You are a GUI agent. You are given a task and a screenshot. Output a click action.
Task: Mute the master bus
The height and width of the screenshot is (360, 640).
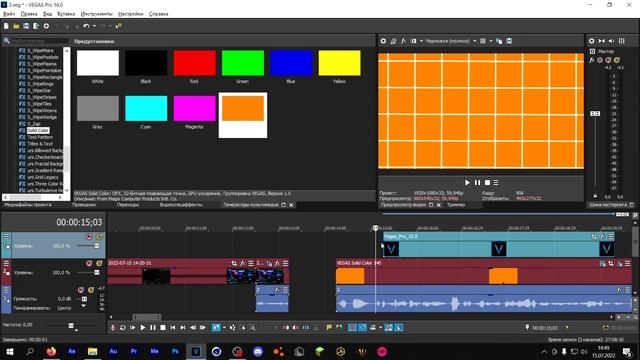click(x=608, y=60)
